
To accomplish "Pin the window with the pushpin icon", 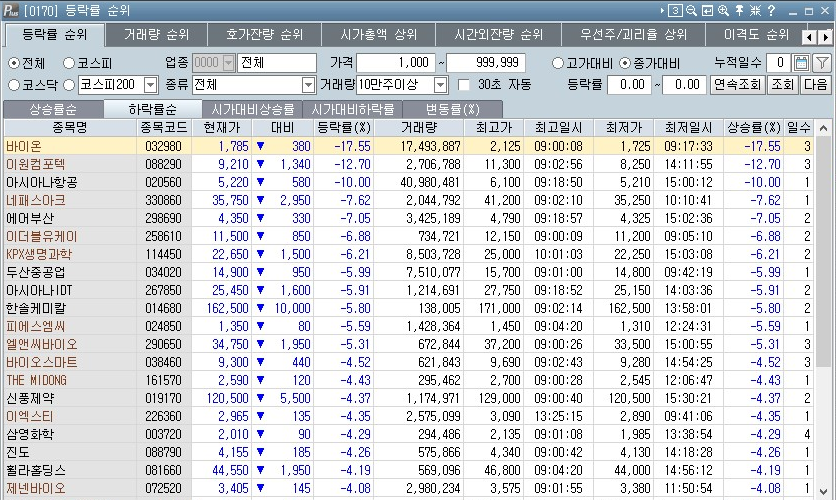I will [x=739, y=10].
